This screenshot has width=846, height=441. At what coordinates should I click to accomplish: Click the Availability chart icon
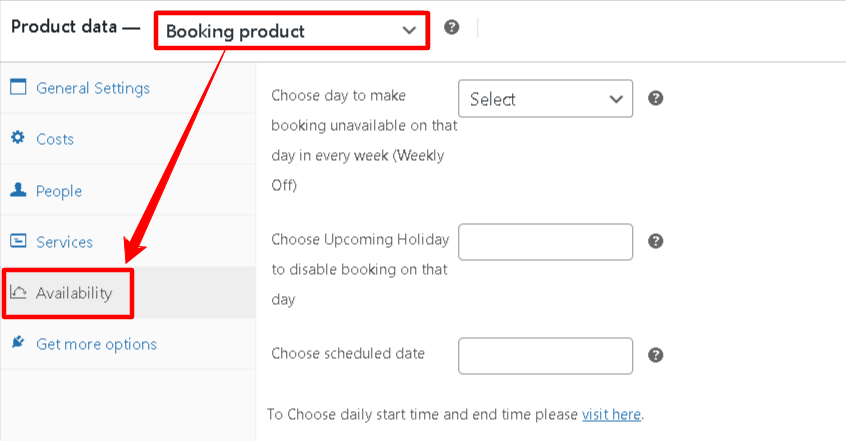[x=18, y=292]
